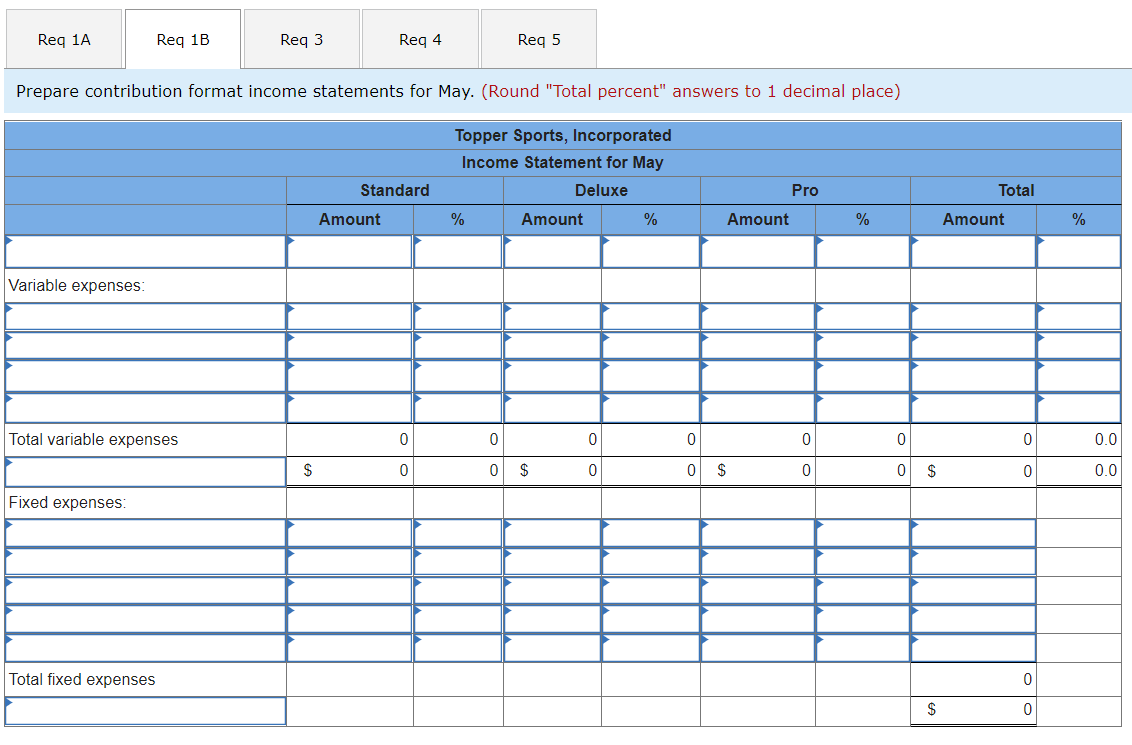Image resolution: width=1132 pixels, height=745 pixels.
Task: Switch to the Req 1A tab
Action: tap(64, 40)
